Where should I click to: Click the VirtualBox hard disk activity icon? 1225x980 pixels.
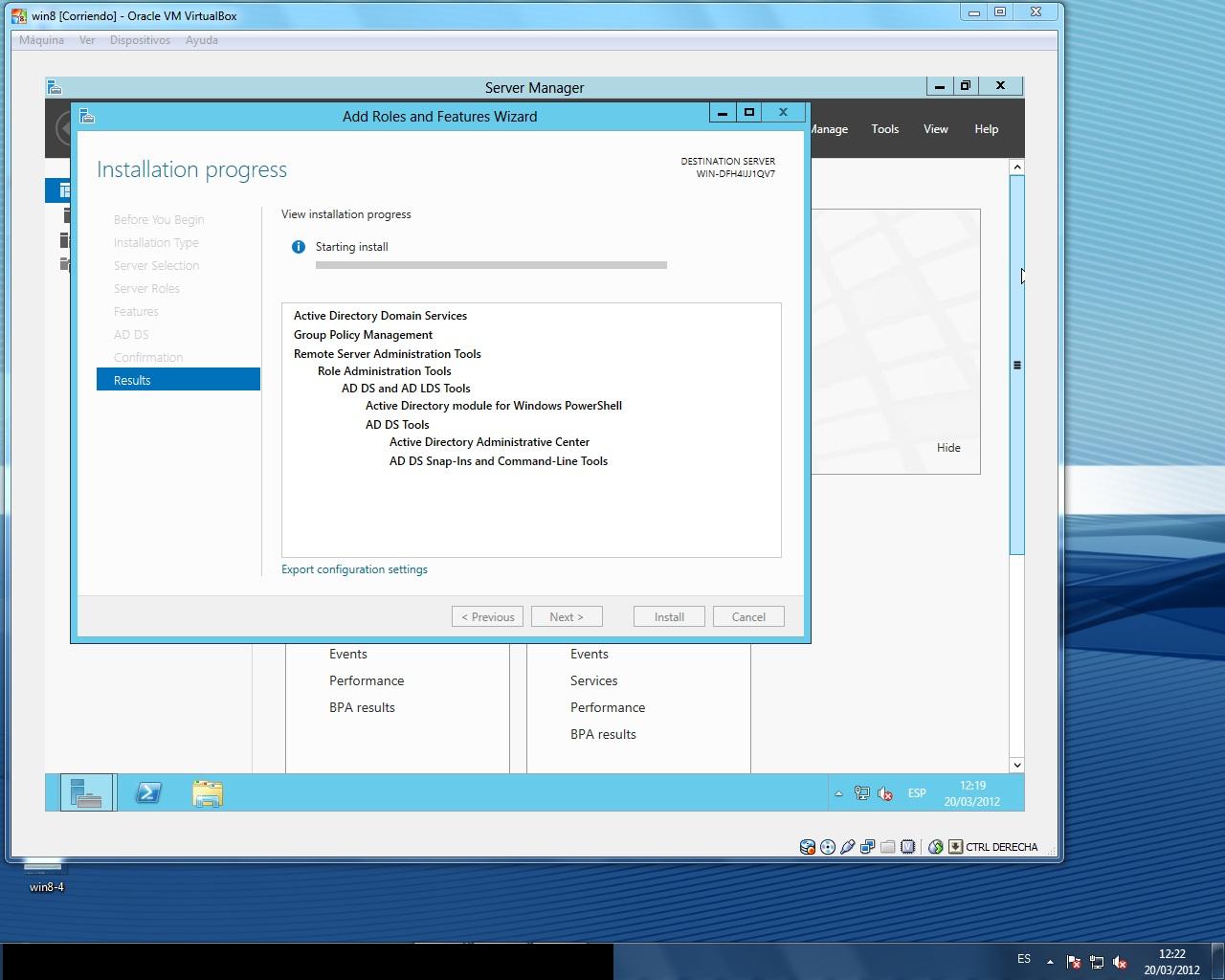click(808, 847)
